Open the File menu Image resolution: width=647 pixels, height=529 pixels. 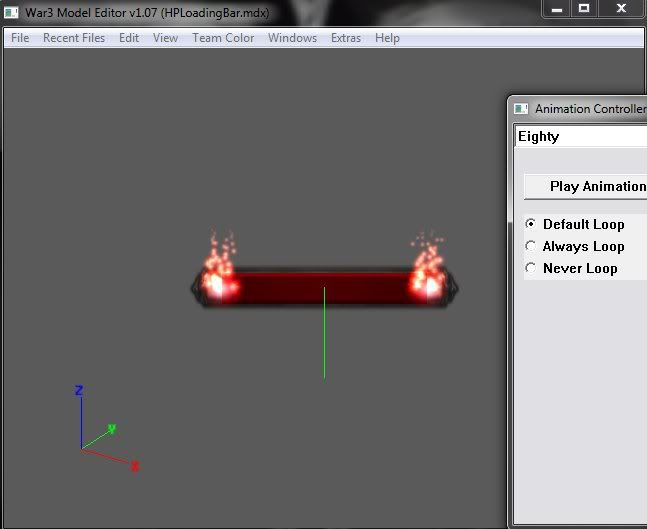tap(20, 38)
